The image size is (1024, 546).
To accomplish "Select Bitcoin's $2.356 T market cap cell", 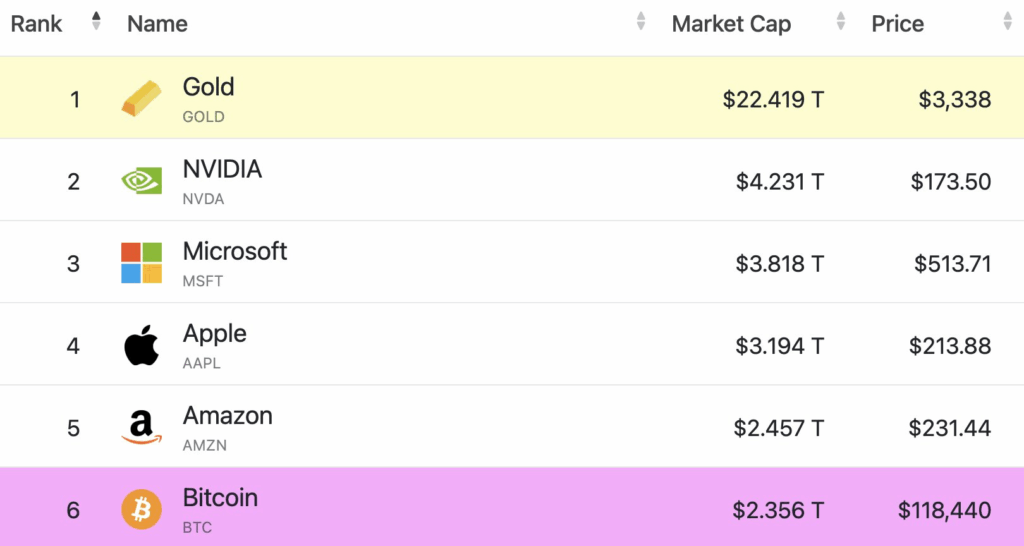I will 778,510.
